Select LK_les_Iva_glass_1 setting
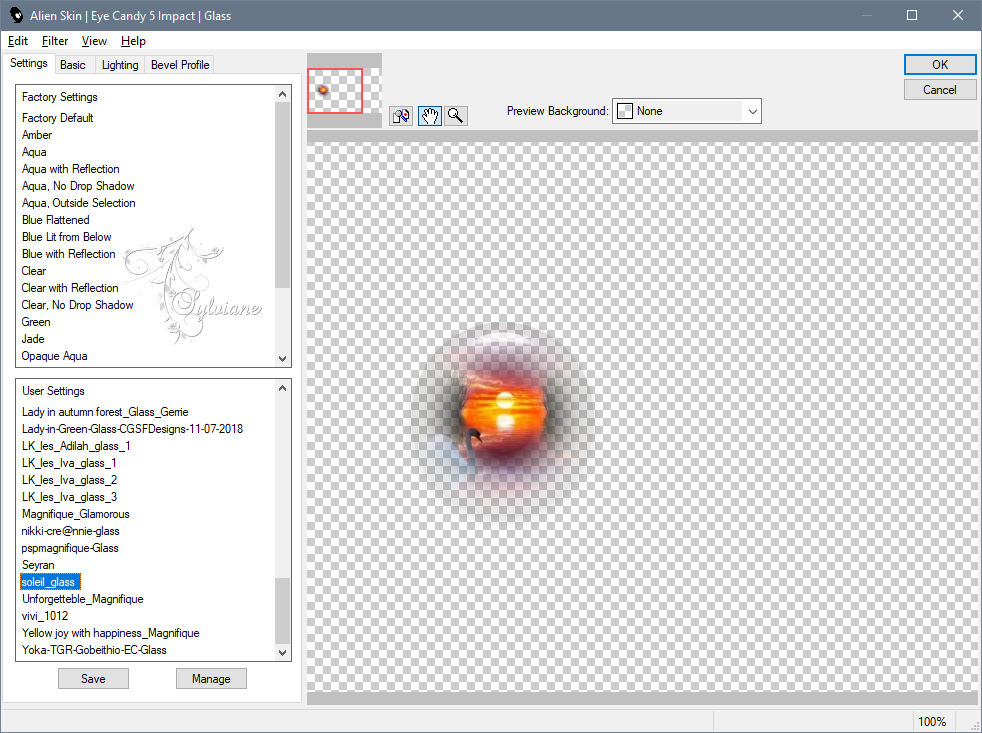The width and height of the screenshot is (982, 733). (70, 462)
